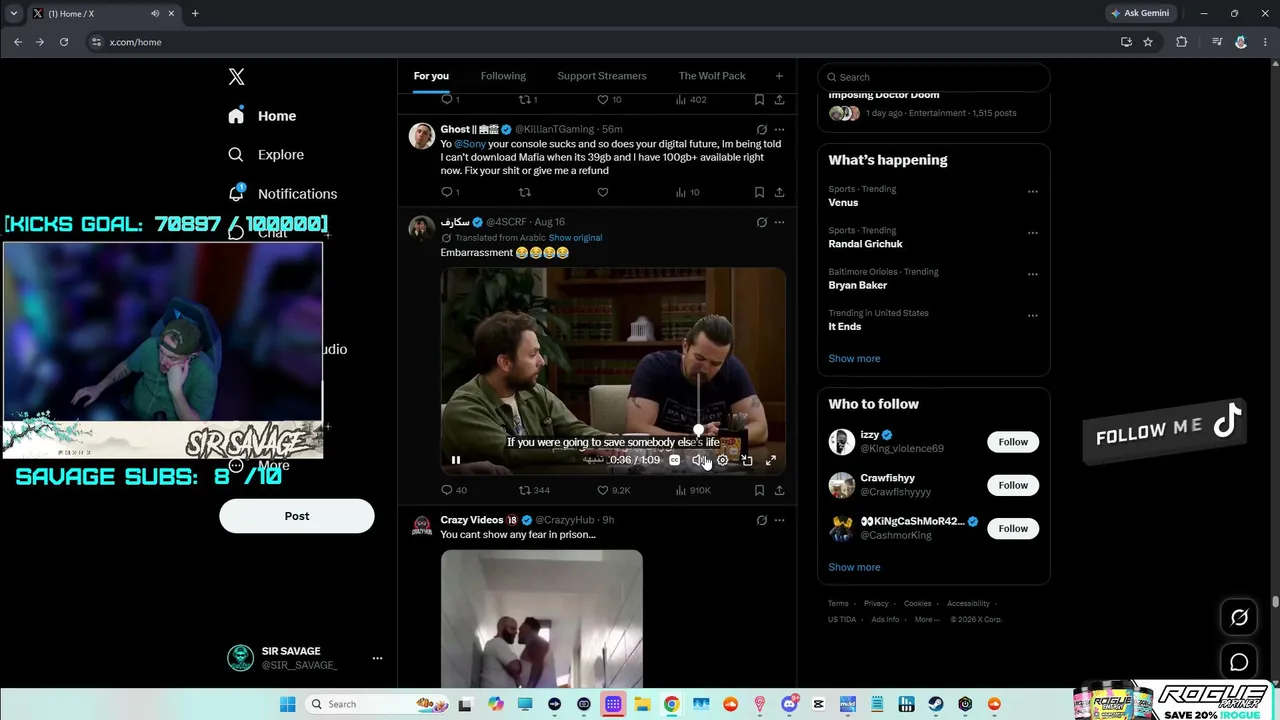Mute the Home / X browser tab audio

[155, 13]
